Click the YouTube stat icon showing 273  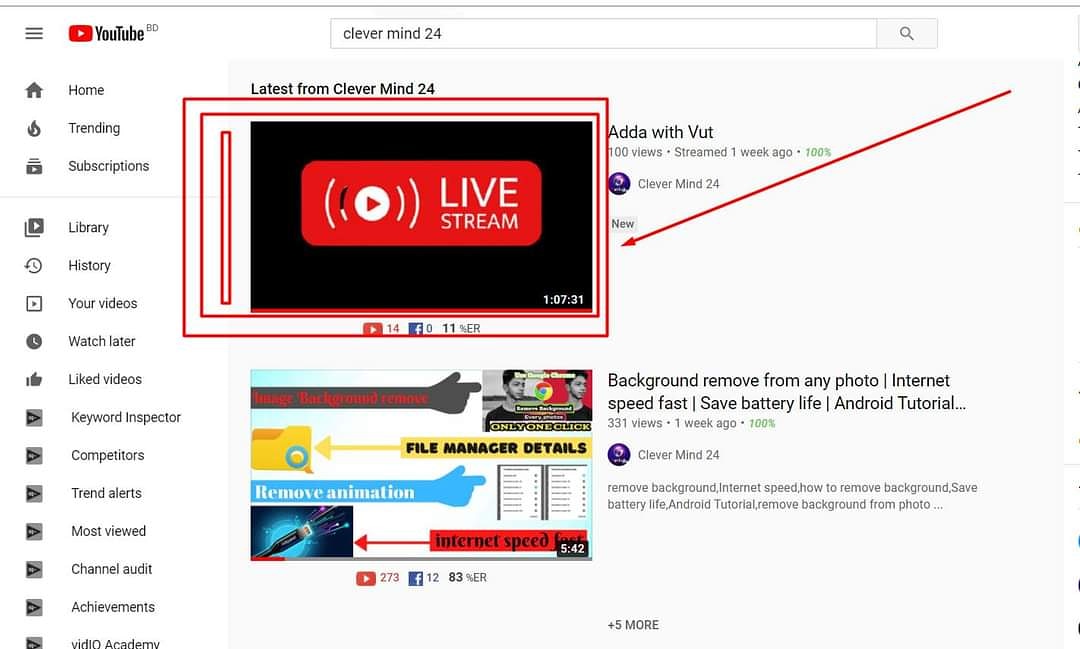[366, 578]
